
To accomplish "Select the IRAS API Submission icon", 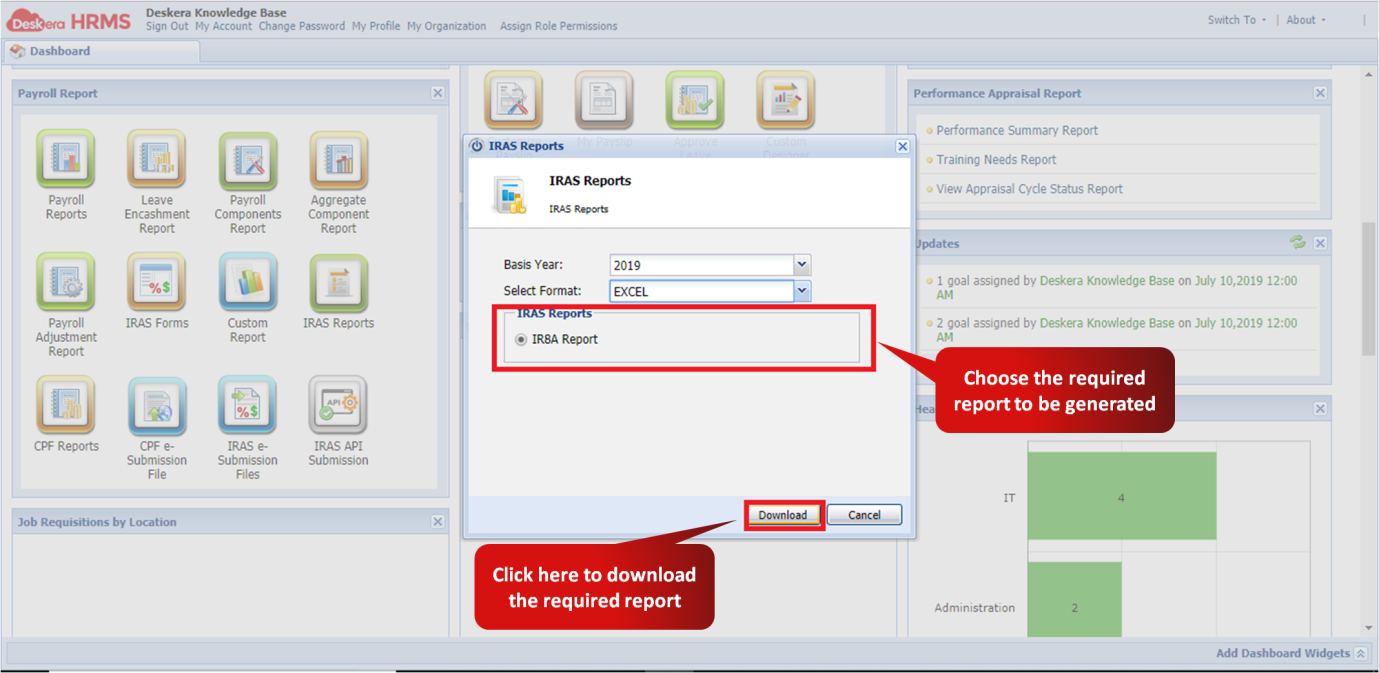I will click(338, 406).
